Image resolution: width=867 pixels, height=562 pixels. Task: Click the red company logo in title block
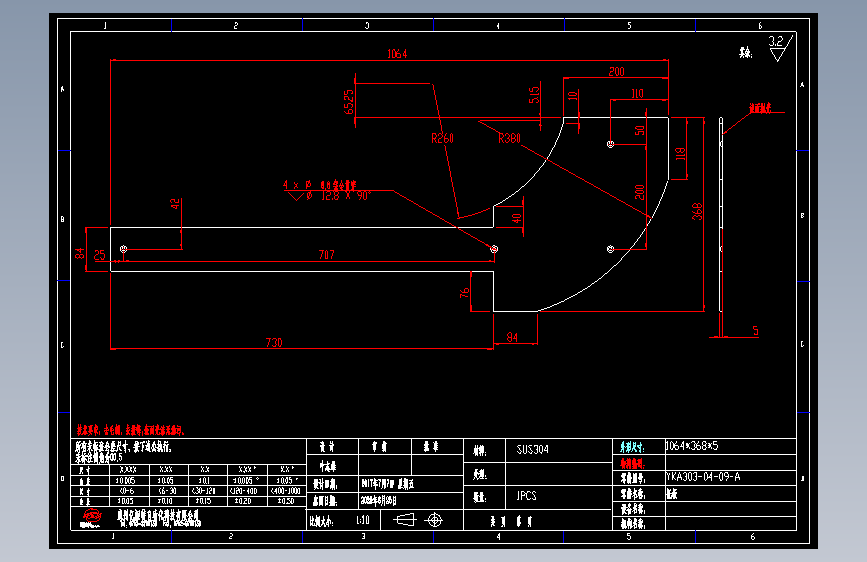(92, 518)
